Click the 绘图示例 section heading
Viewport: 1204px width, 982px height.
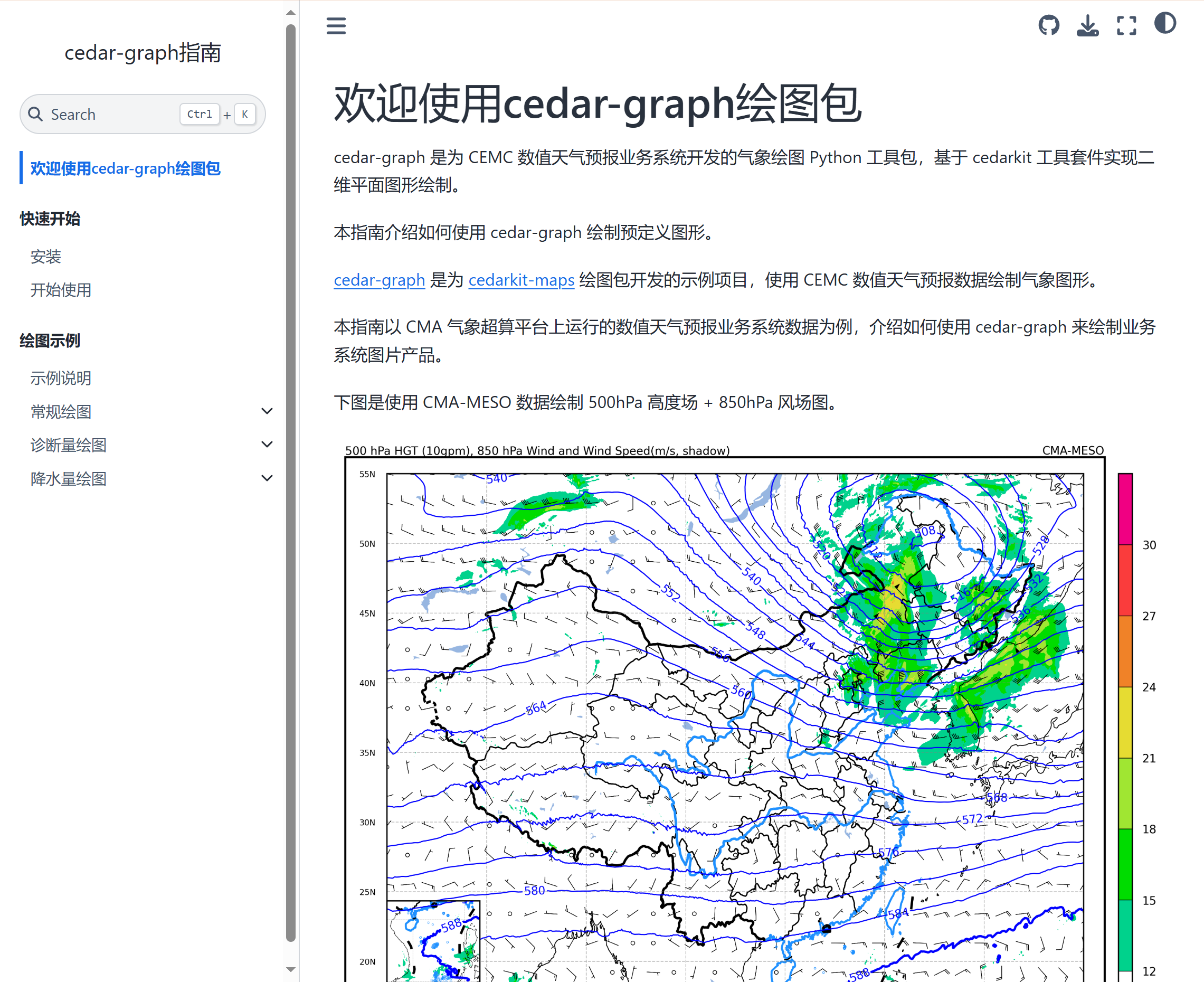(50, 340)
